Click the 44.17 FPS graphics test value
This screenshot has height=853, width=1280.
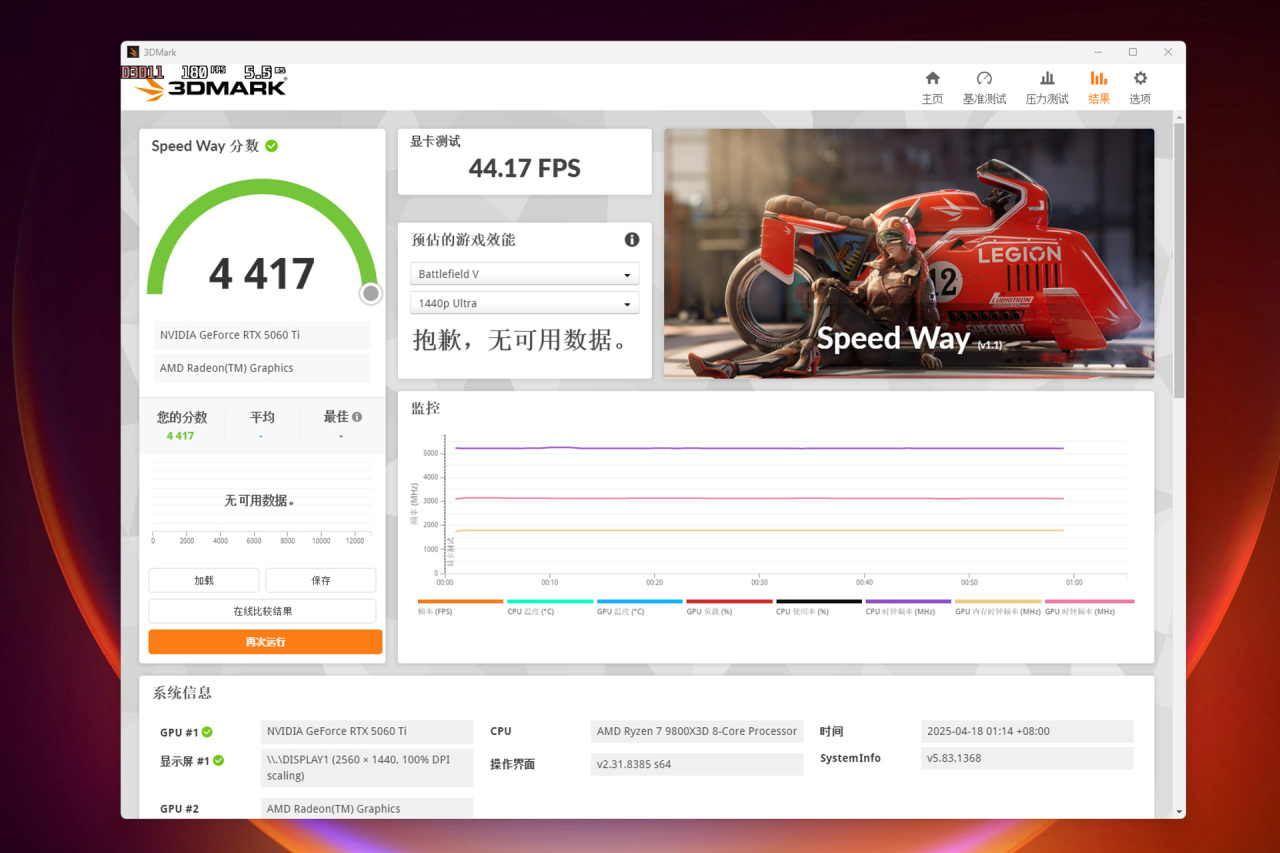click(525, 168)
